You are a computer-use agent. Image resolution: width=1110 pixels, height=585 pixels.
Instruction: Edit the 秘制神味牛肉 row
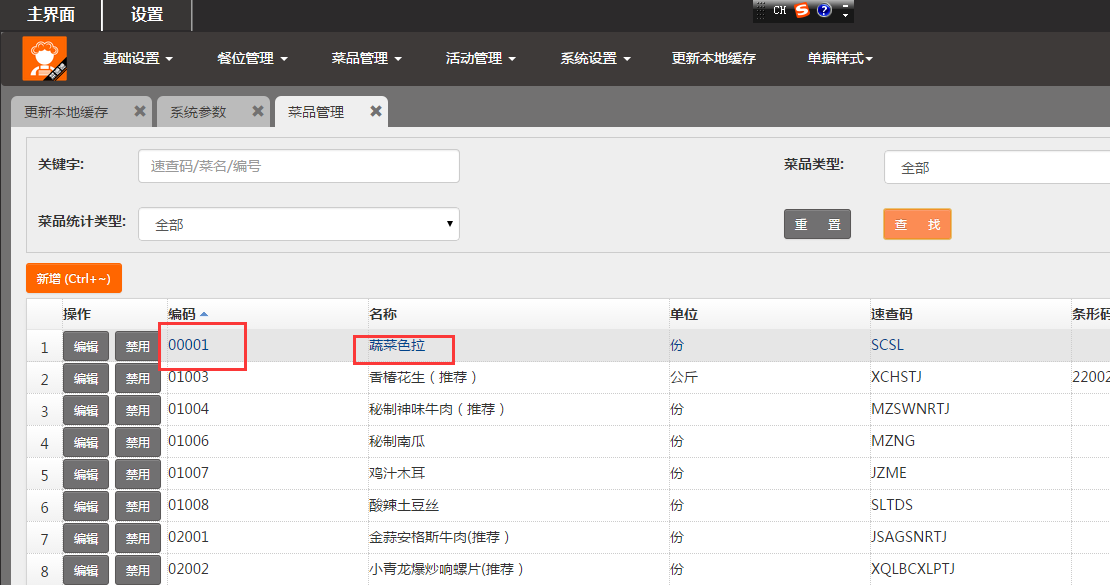86,410
